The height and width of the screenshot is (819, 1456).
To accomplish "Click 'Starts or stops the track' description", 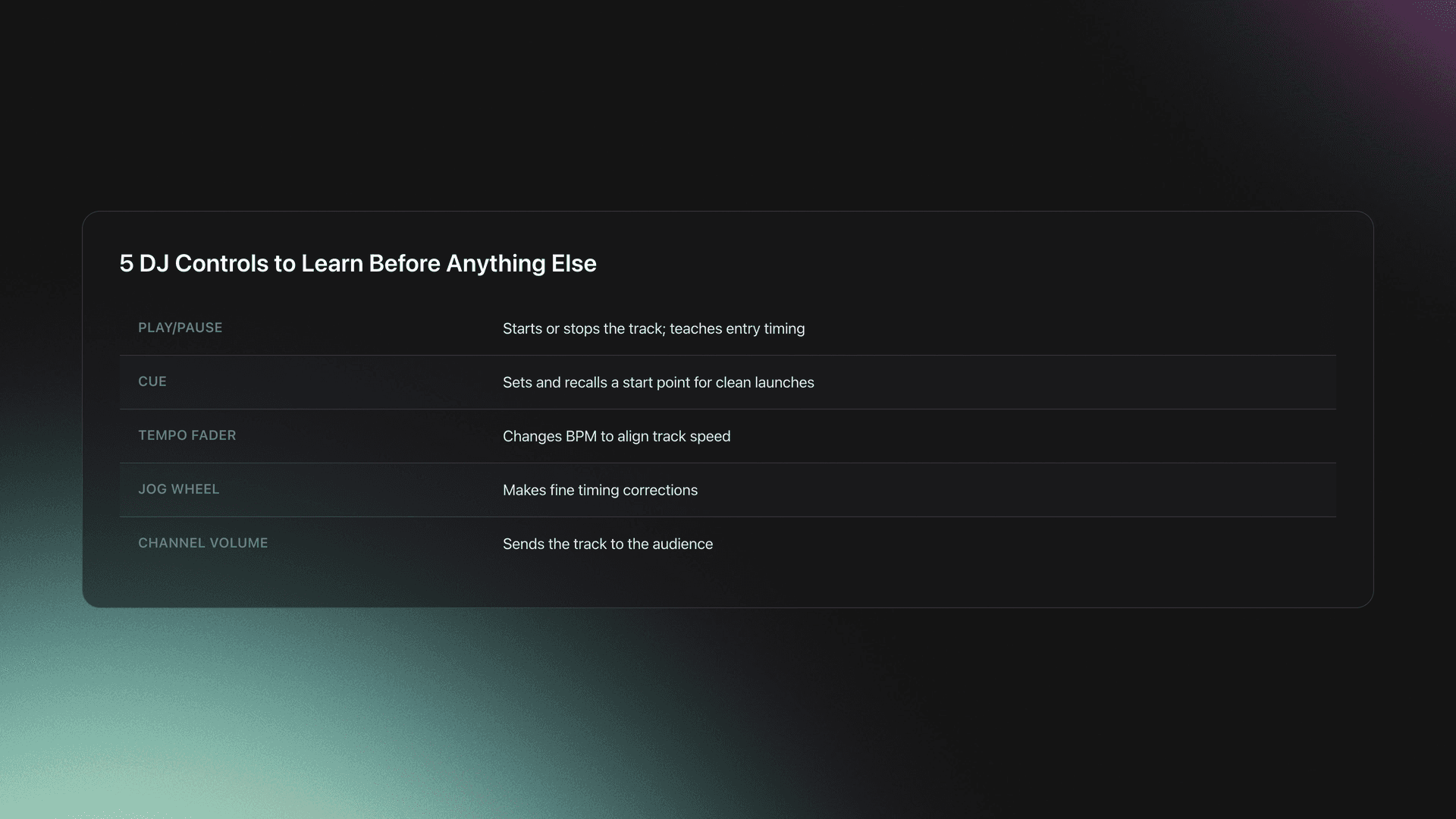I will click(582, 328).
